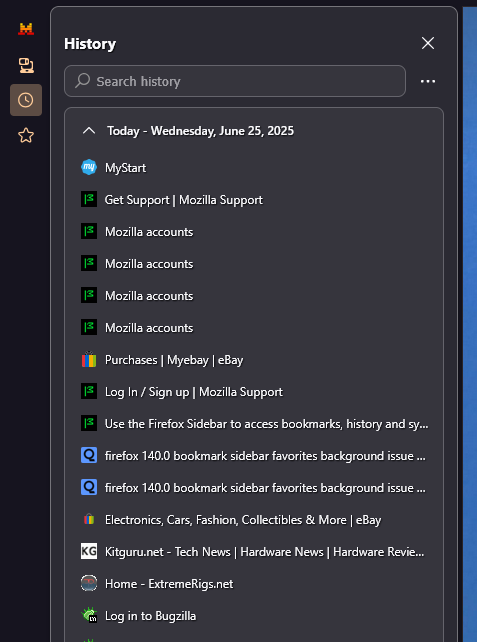Click the Bugzilla bug favicon
The image size is (477, 642).
[89, 615]
